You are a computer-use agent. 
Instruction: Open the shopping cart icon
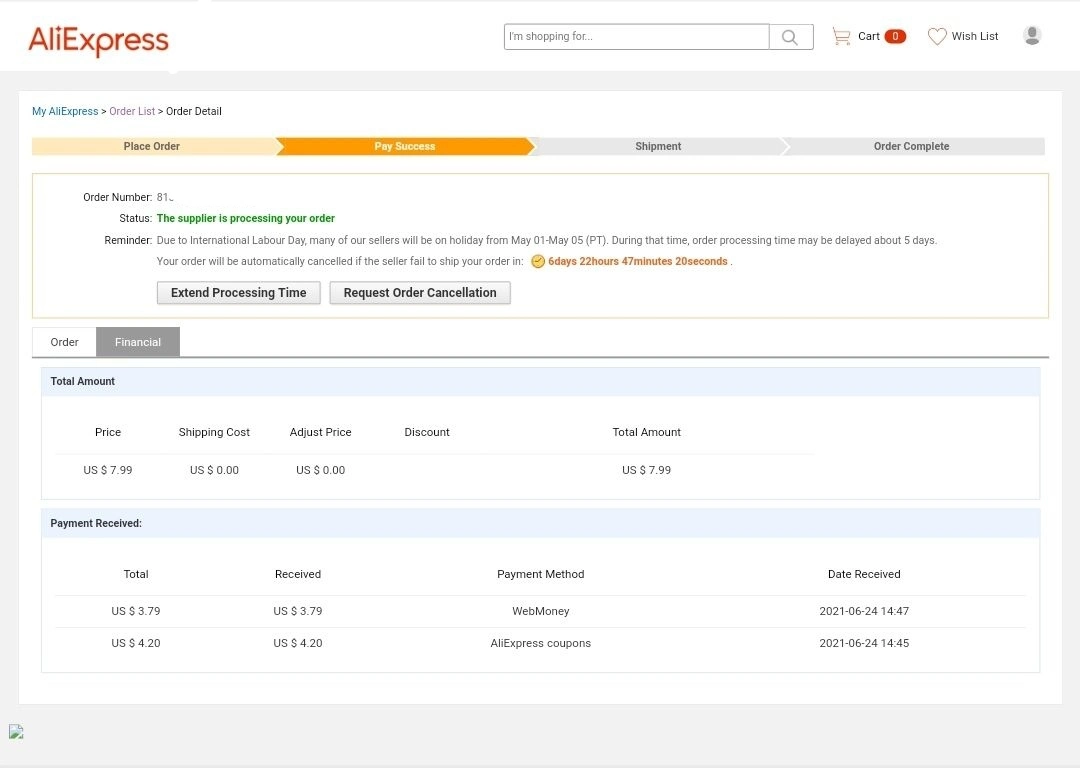tap(841, 37)
